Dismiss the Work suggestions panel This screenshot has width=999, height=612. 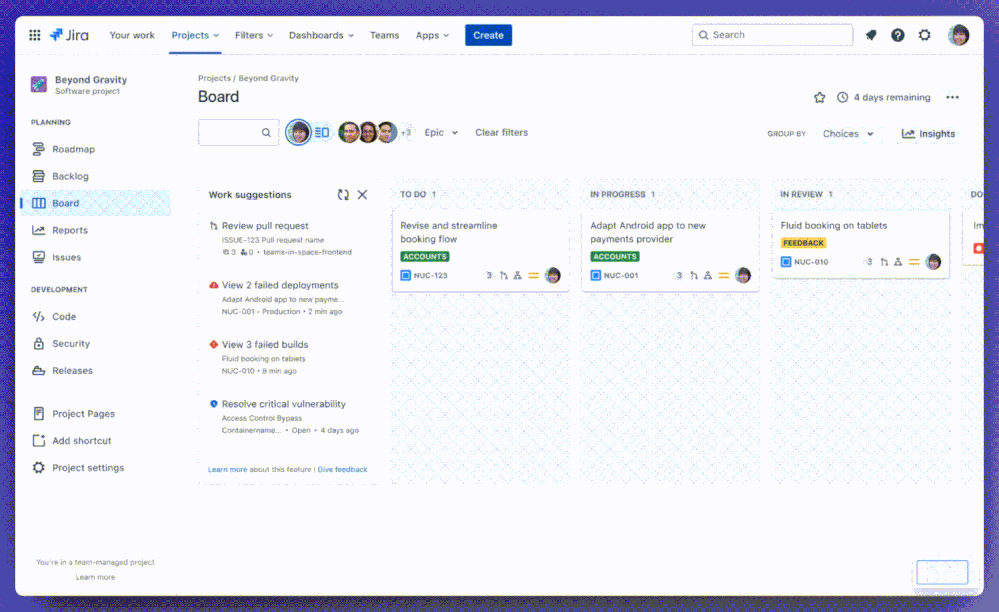(362, 194)
